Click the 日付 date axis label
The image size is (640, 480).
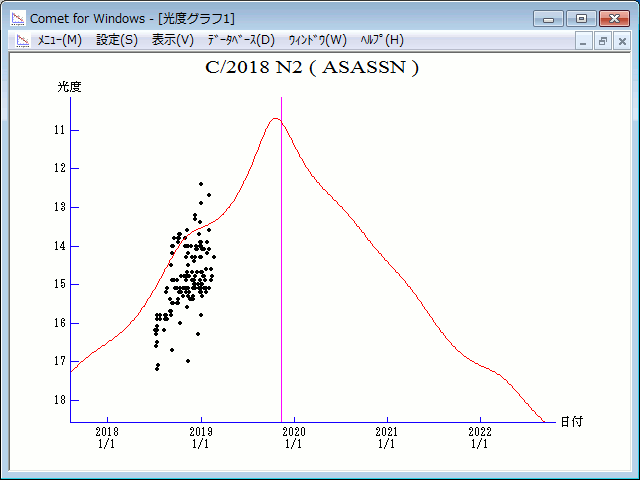(571, 421)
